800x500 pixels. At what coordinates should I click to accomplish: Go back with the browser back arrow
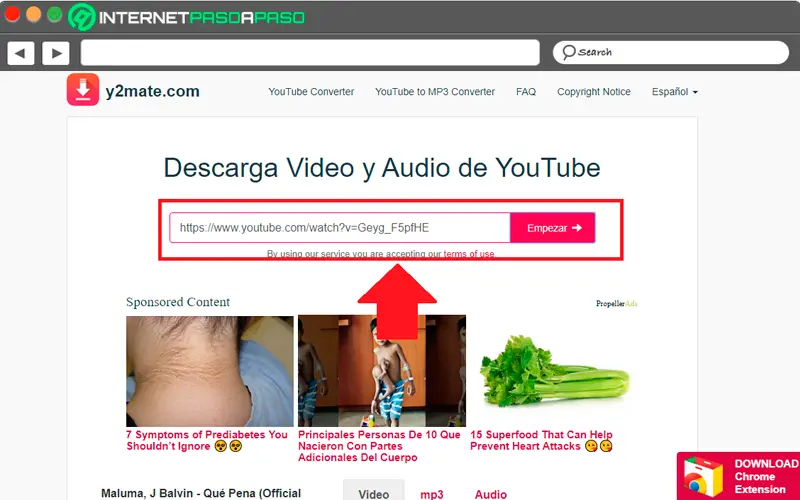[20, 53]
